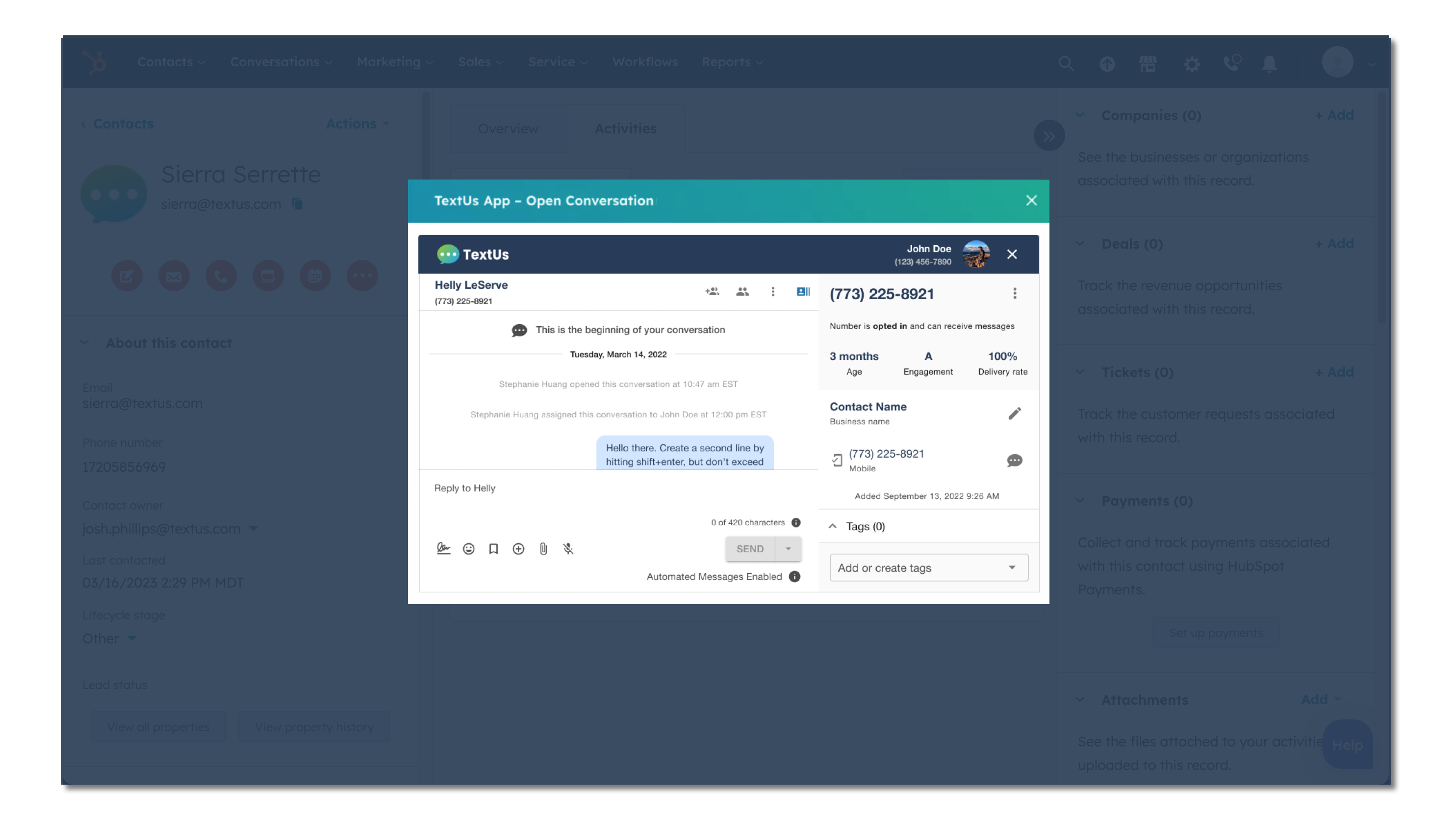
Task: Open the conversation header three-dot menu
Action: (x=773, y=292)
